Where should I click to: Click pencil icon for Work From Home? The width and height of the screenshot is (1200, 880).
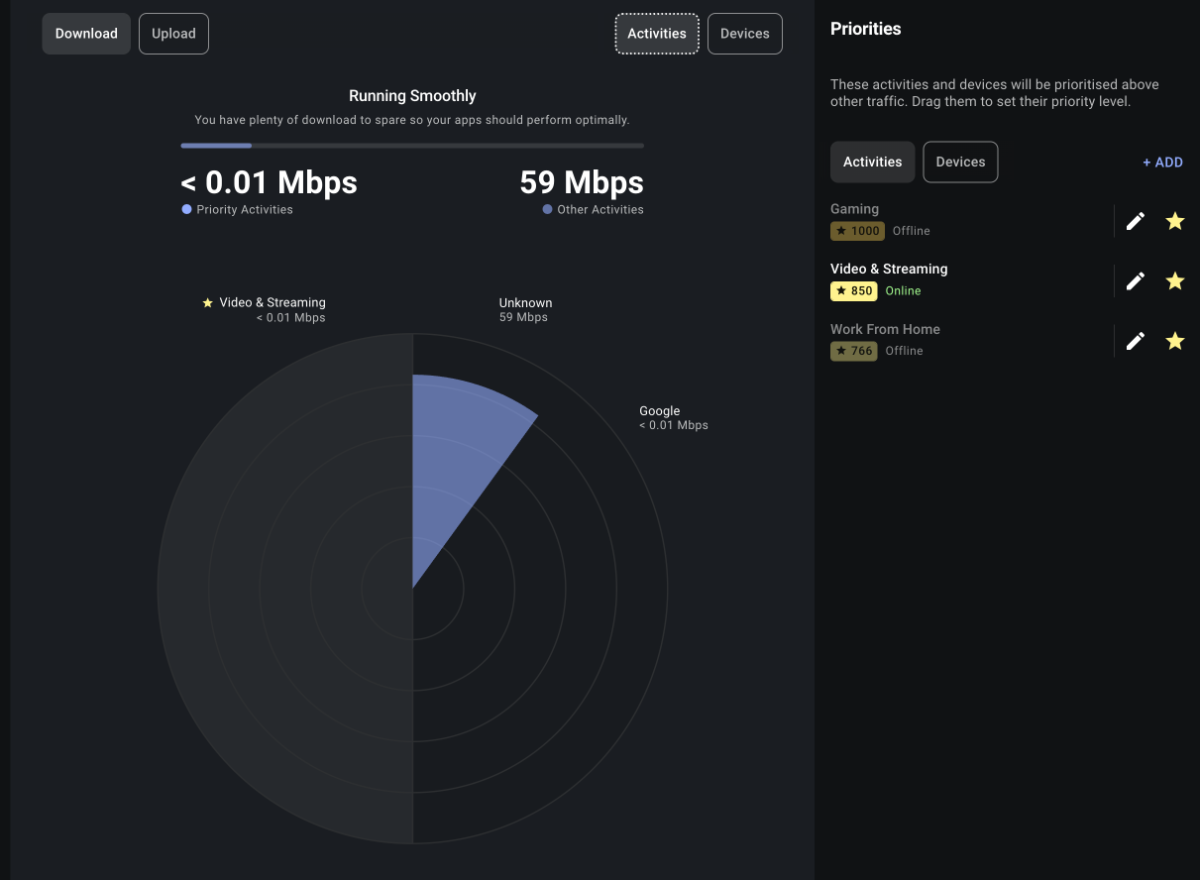[1135, 341]
